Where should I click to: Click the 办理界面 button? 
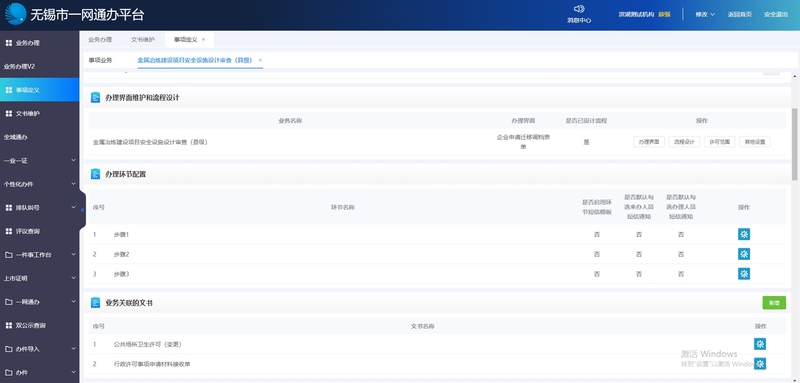[649, 142]
